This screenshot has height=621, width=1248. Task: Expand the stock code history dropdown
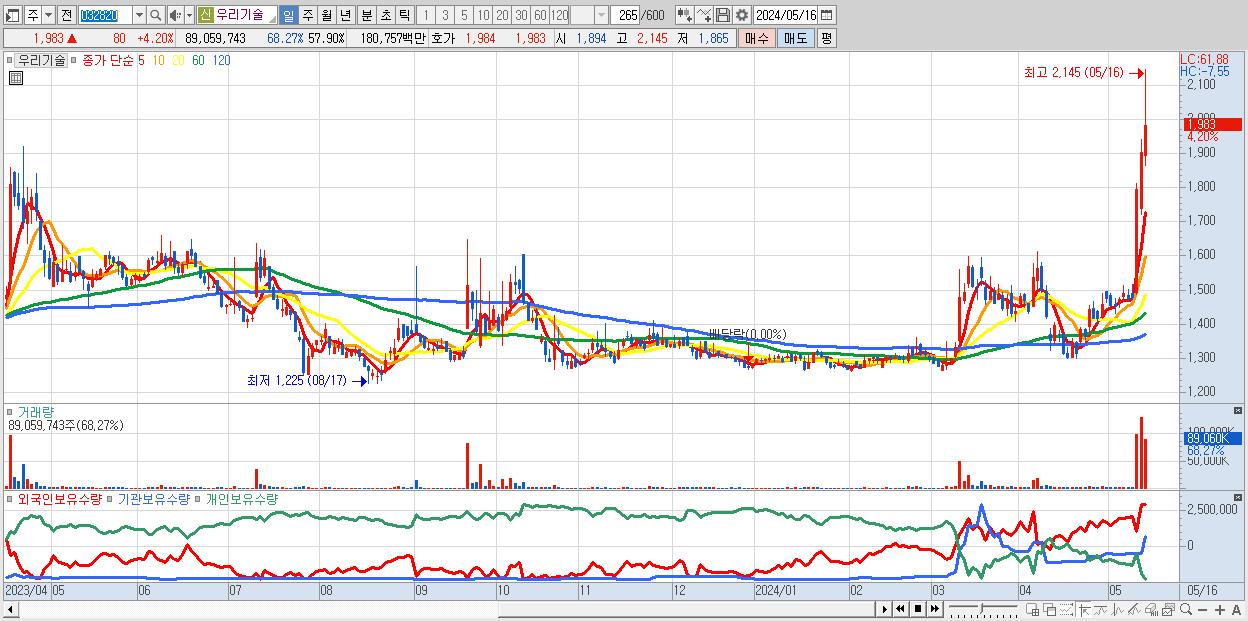coord(139,15)
